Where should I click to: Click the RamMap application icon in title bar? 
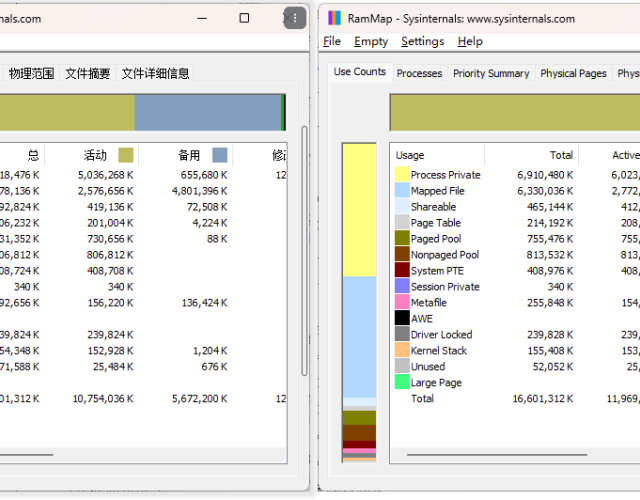point(334,18)
